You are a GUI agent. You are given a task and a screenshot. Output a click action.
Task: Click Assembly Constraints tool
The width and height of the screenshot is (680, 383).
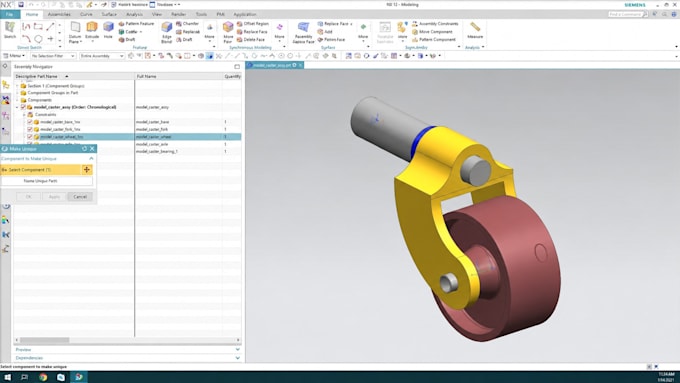point(435,24)
